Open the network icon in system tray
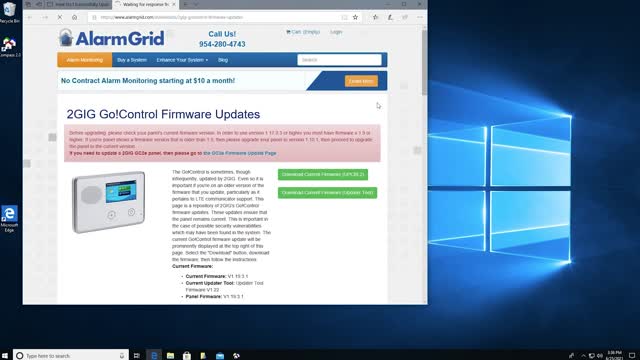 pyautogui.click(x=591, y=356)
